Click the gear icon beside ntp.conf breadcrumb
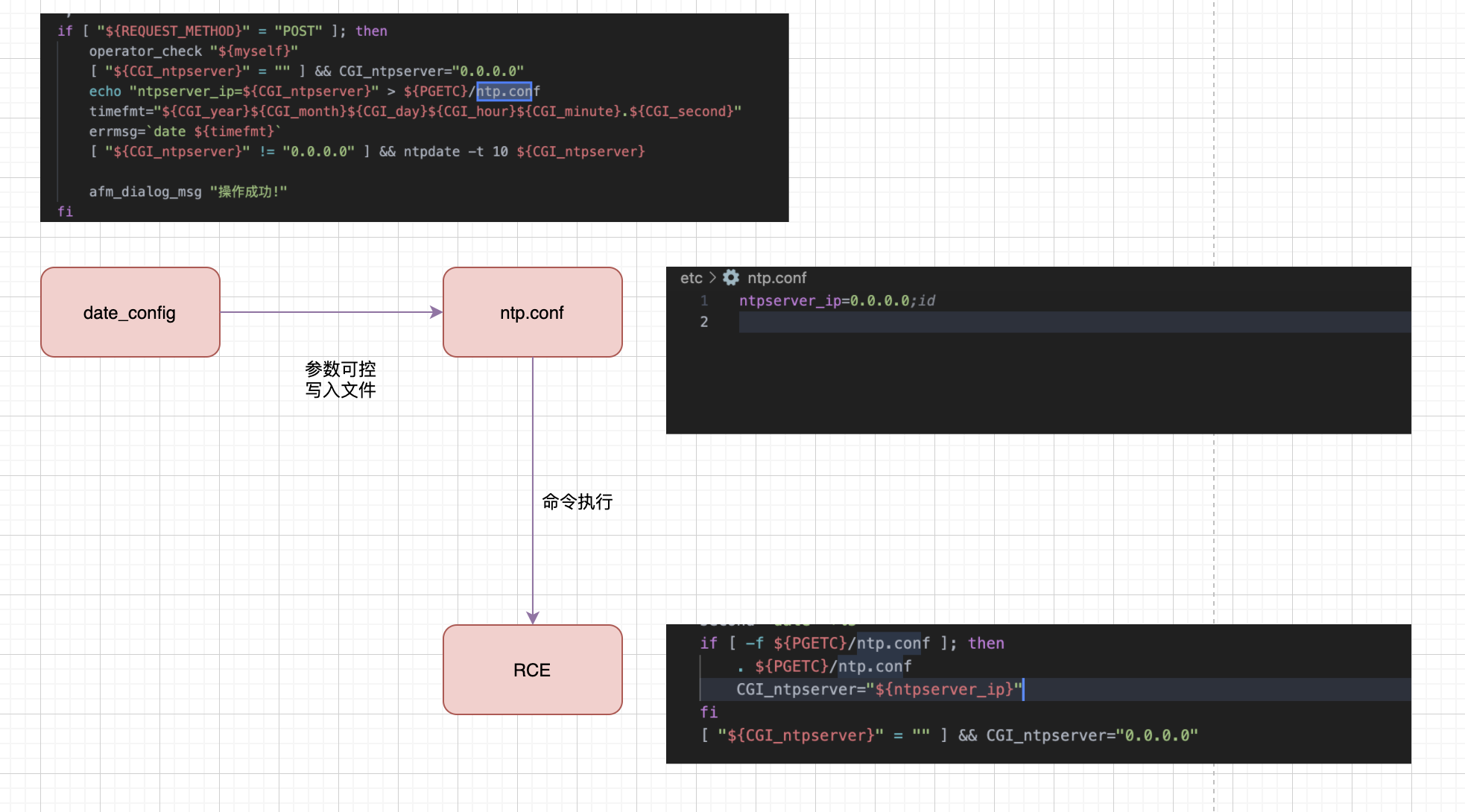 (x=731, y=278)
